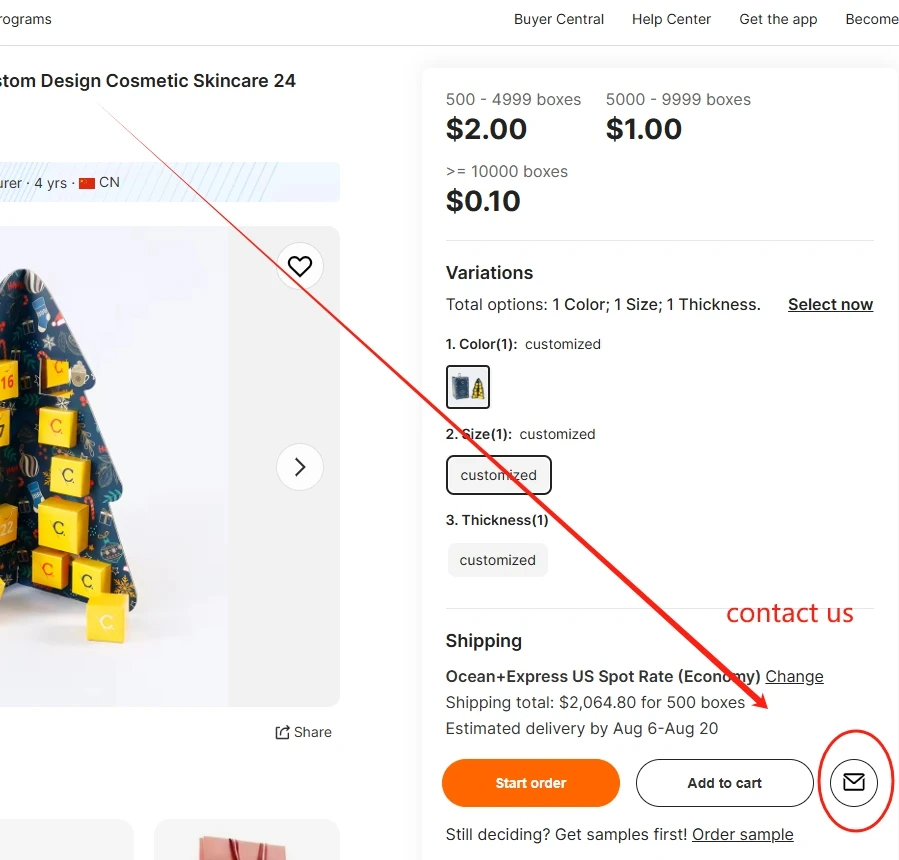Open the Order sample link
The image size is (899, 860).
[x=742, y=834]
